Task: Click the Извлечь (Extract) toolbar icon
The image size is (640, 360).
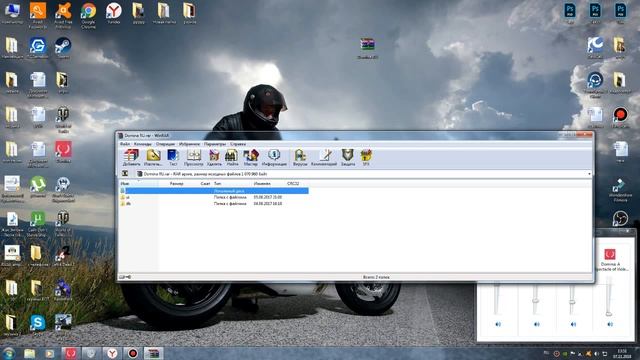Action: 153,157
